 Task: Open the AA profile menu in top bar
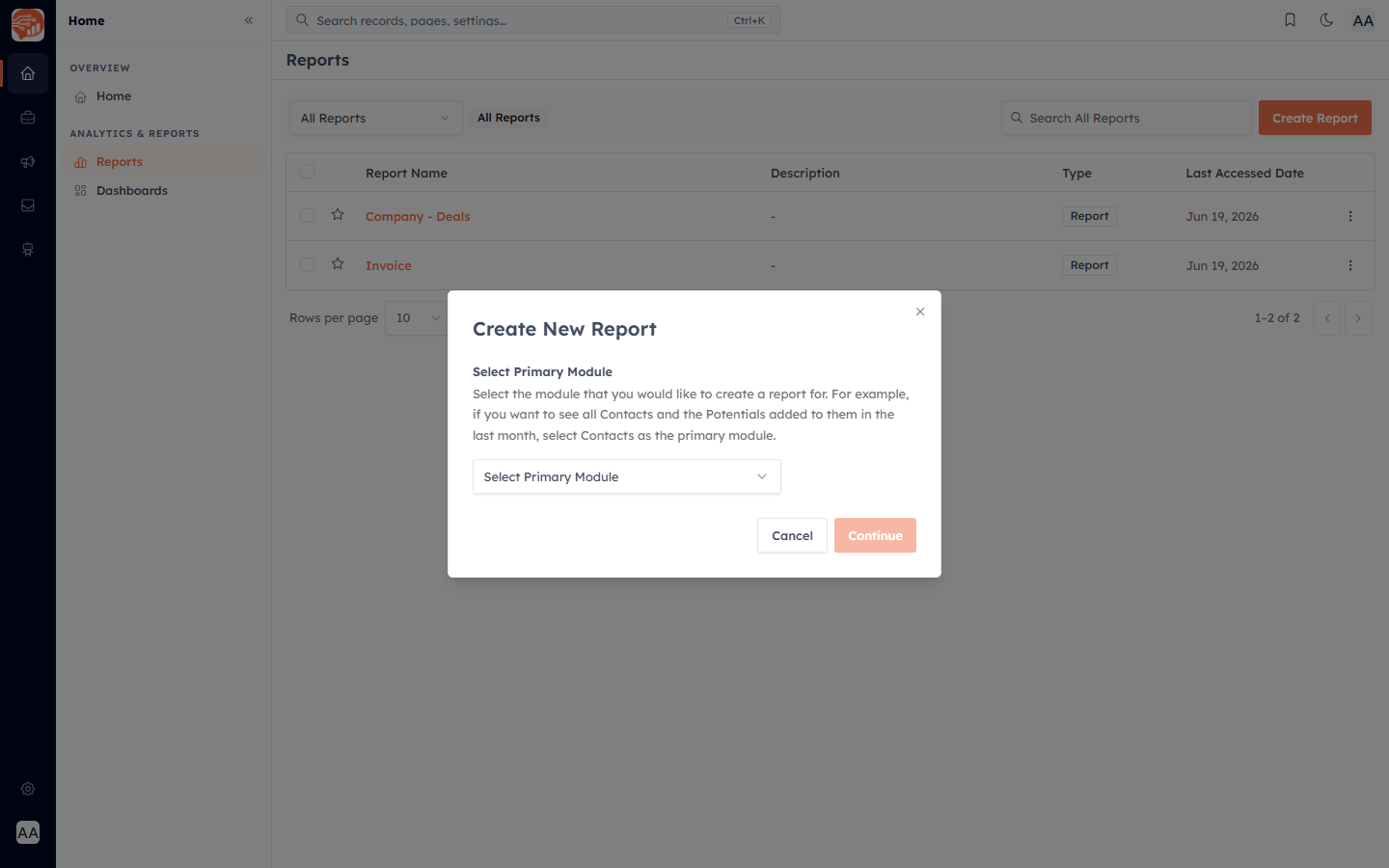[1363, 20]
